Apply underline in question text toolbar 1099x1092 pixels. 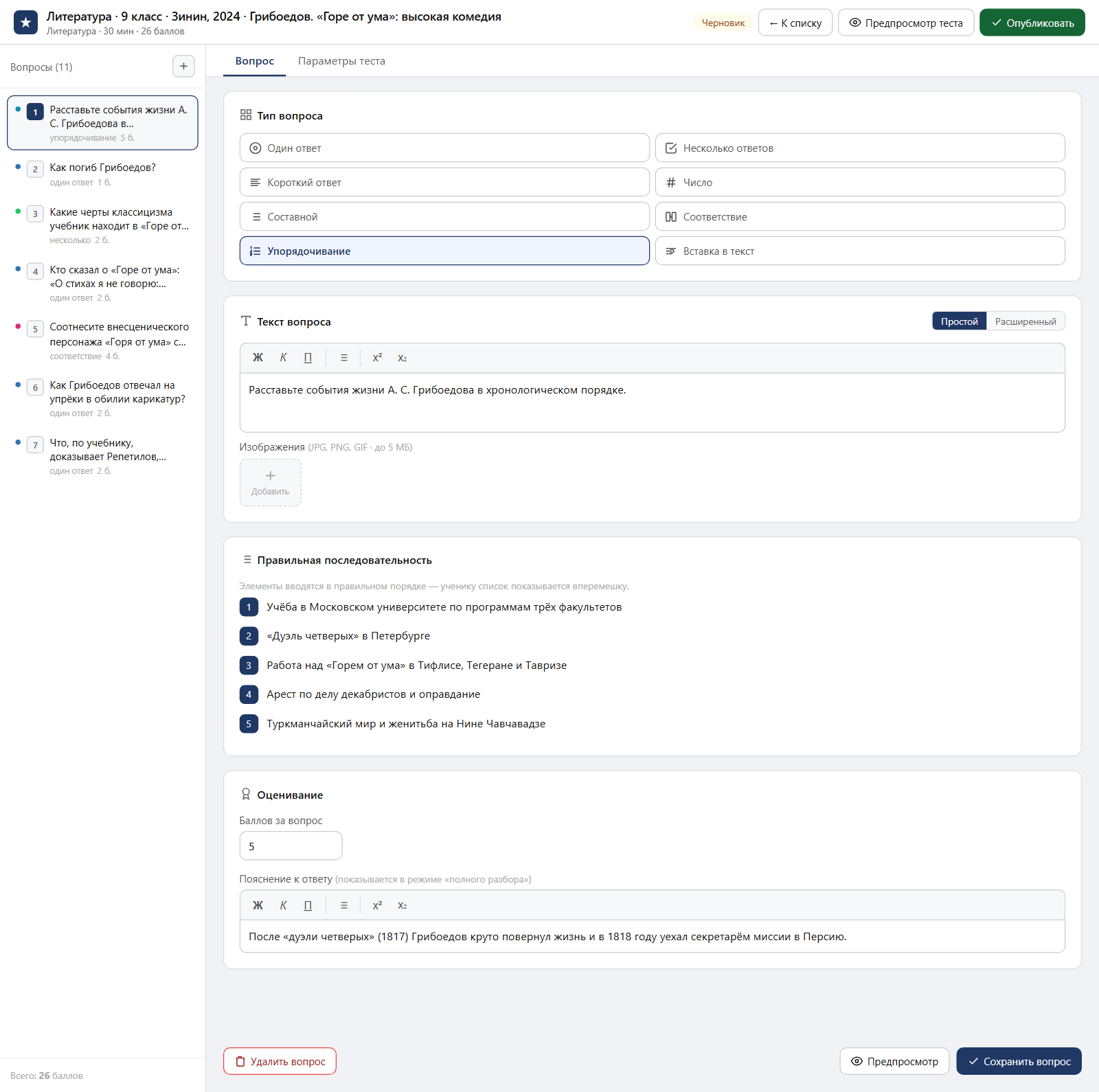[308, 358]
